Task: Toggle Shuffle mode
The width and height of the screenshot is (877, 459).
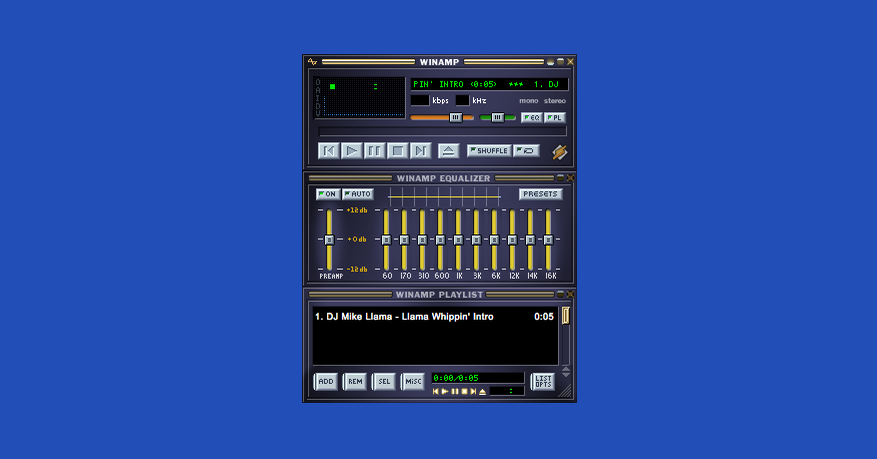Action: coord(489,151)
